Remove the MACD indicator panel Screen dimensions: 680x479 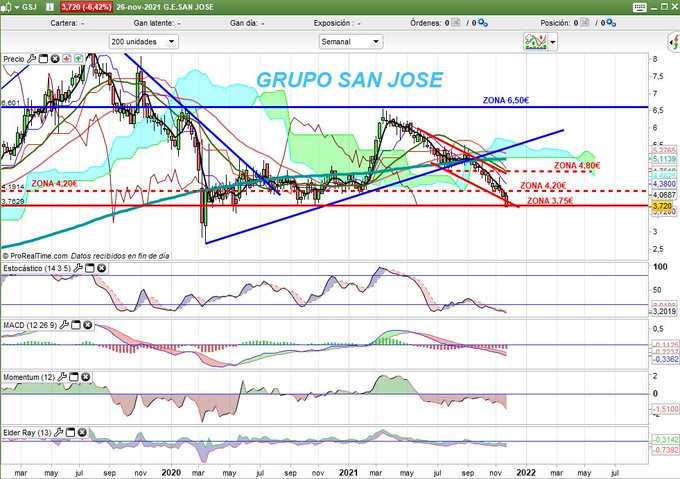point(88,325)
